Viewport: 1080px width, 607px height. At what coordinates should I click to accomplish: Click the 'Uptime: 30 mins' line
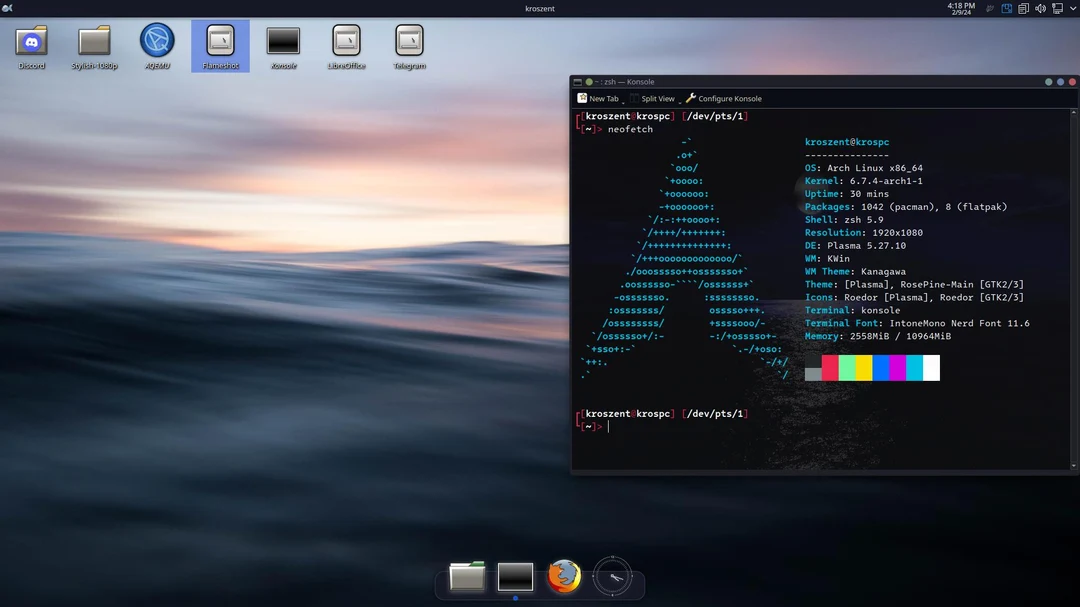(847, 194)
